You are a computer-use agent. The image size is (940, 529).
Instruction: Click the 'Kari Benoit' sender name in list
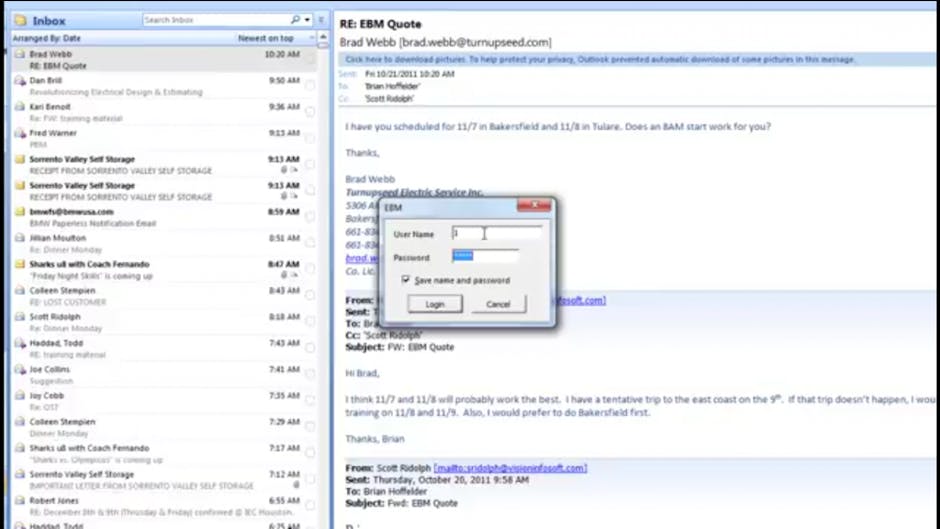(x=50, y=107)
